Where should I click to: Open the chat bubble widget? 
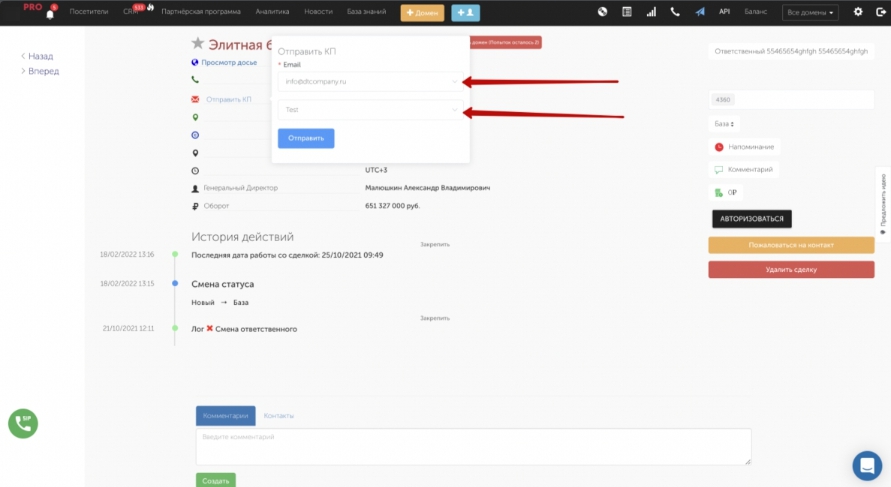[866, 465]
